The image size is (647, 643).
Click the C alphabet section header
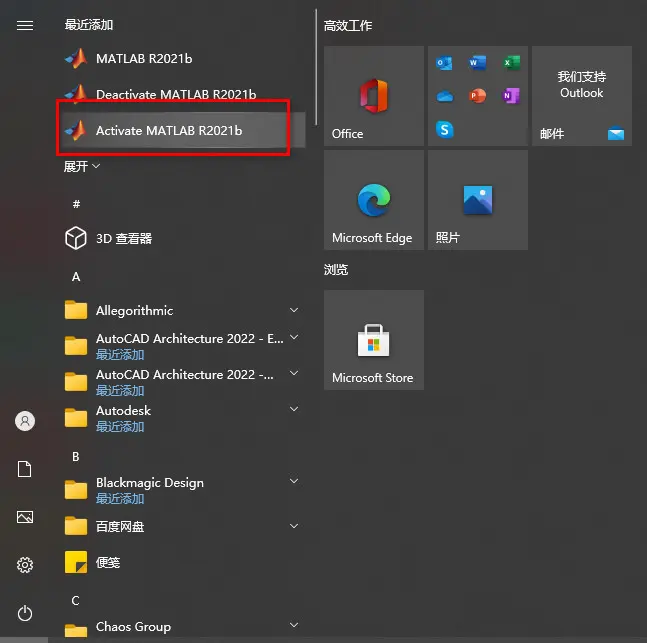pos(76,600)
